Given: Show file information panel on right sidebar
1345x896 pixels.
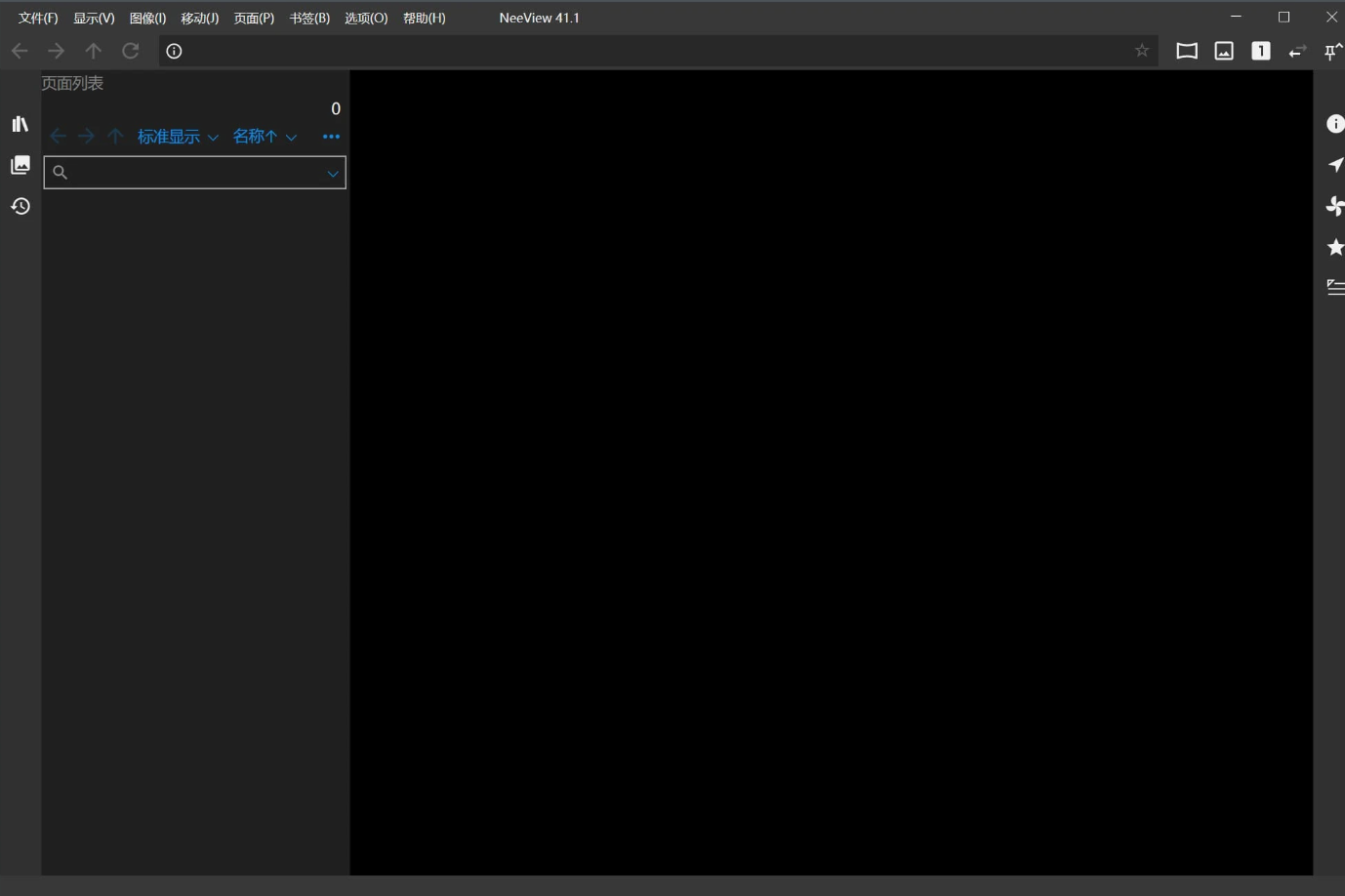Looking at the screenshot, I should 1334,124.
